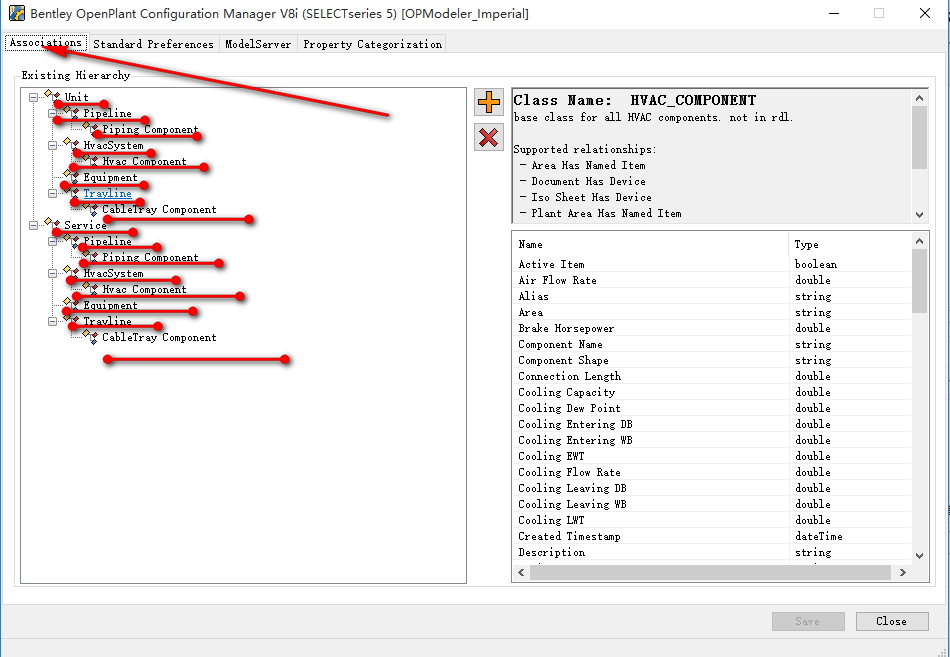950x657 pixels.
Task: Click the class description vertical scrollbar thumb
Action: click(x=920, y=138)
